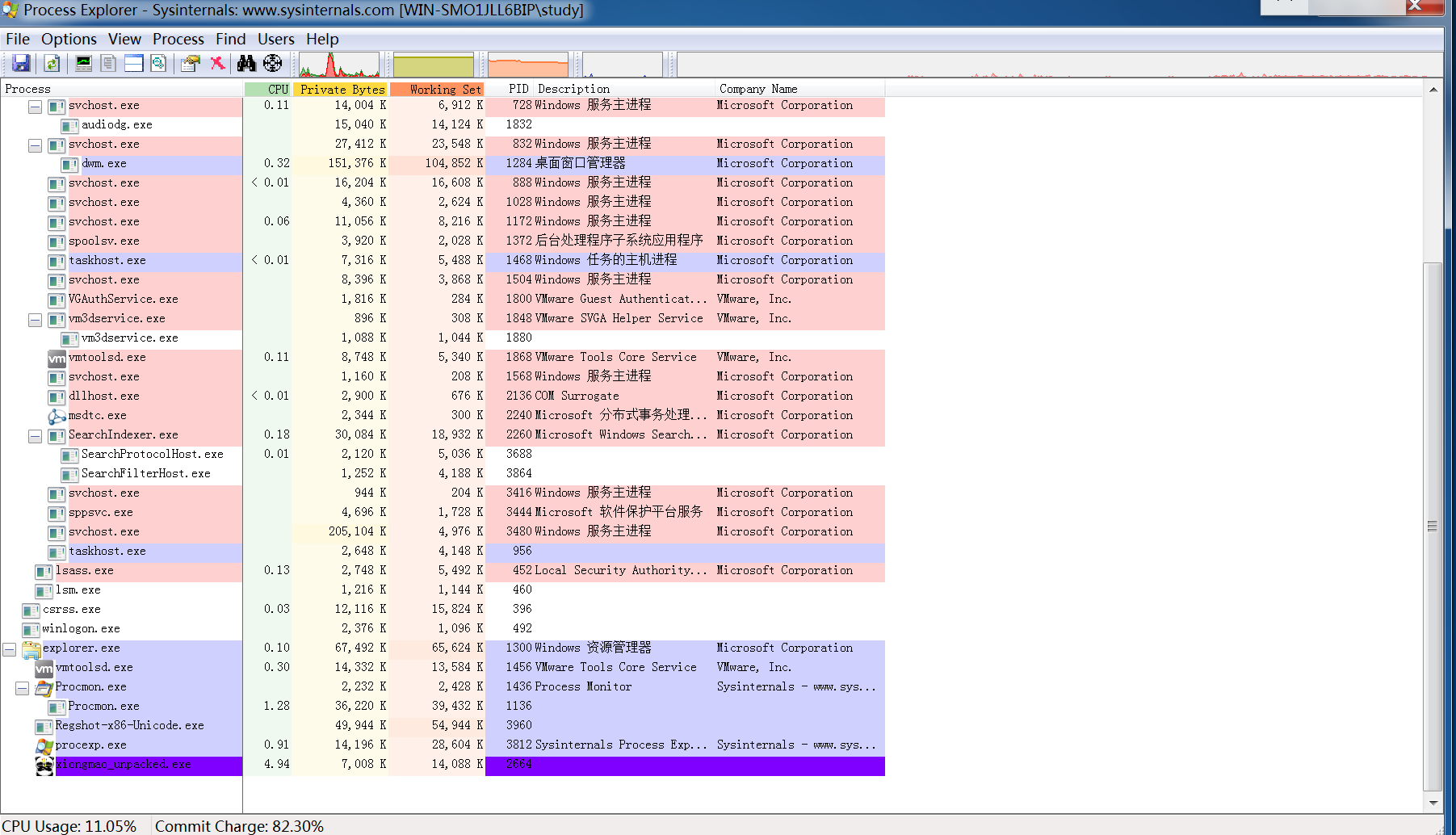1456x835 pixels.
Task: Toggle the process tree view icon
Action: (108, 63)
